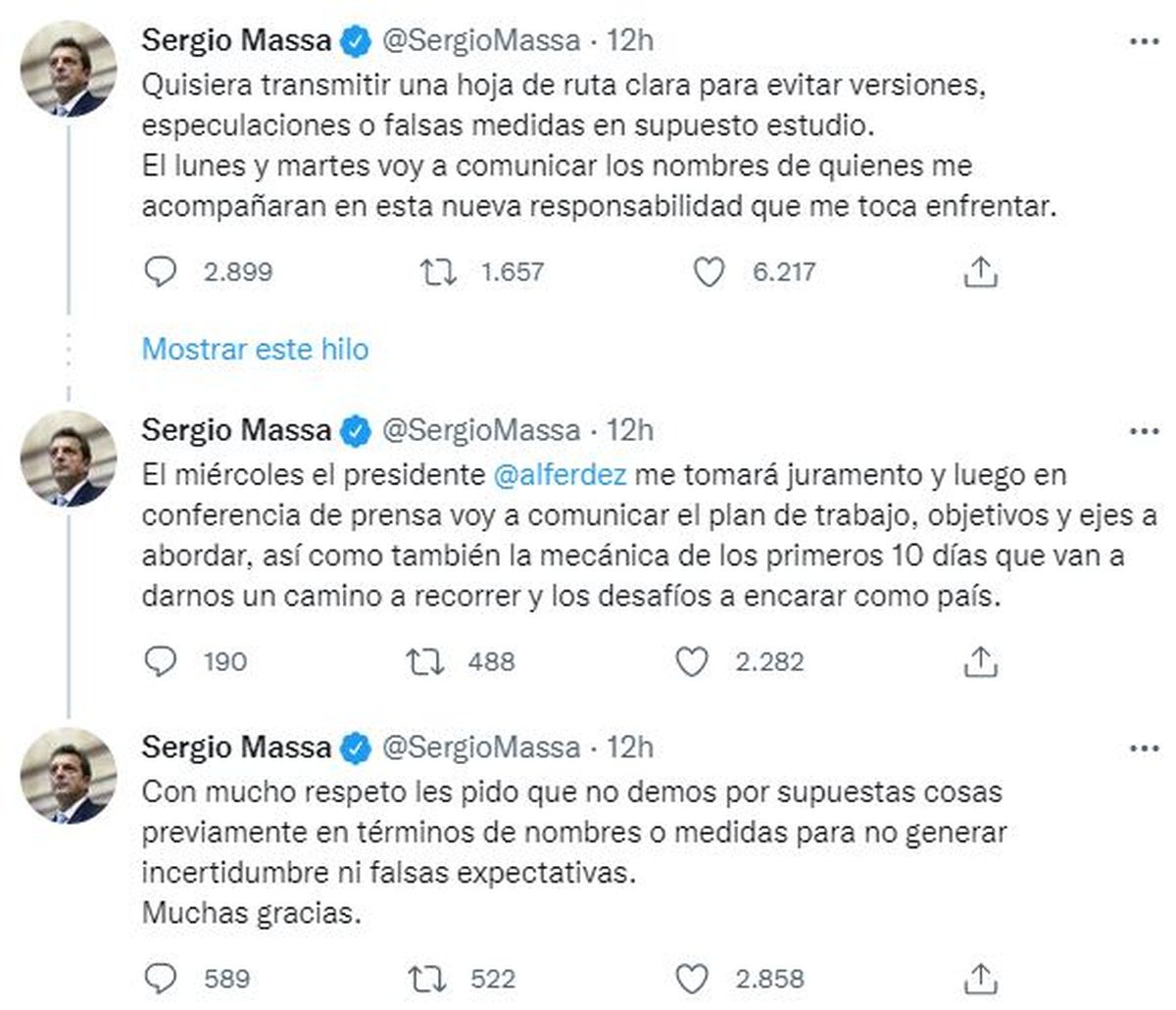Reply to the first tweet with 2.899 comments
Image resolution: width=1176 pixels, height=1010 pixels.
click(x=160, y=271)
